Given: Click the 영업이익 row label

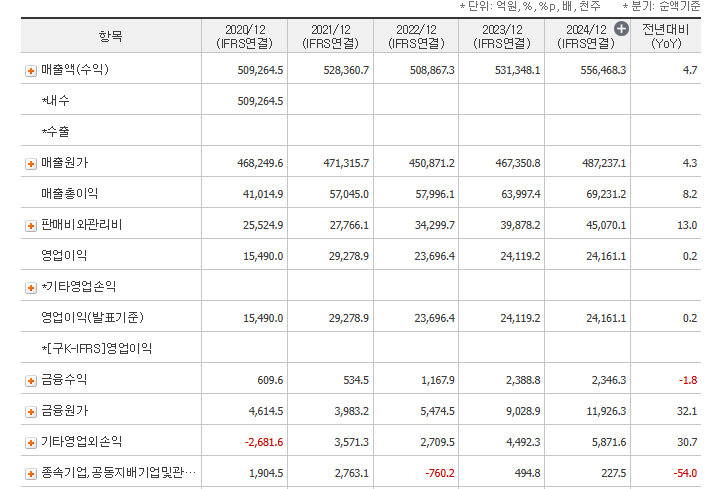Looking at the screenshot, I should [64, 256].
